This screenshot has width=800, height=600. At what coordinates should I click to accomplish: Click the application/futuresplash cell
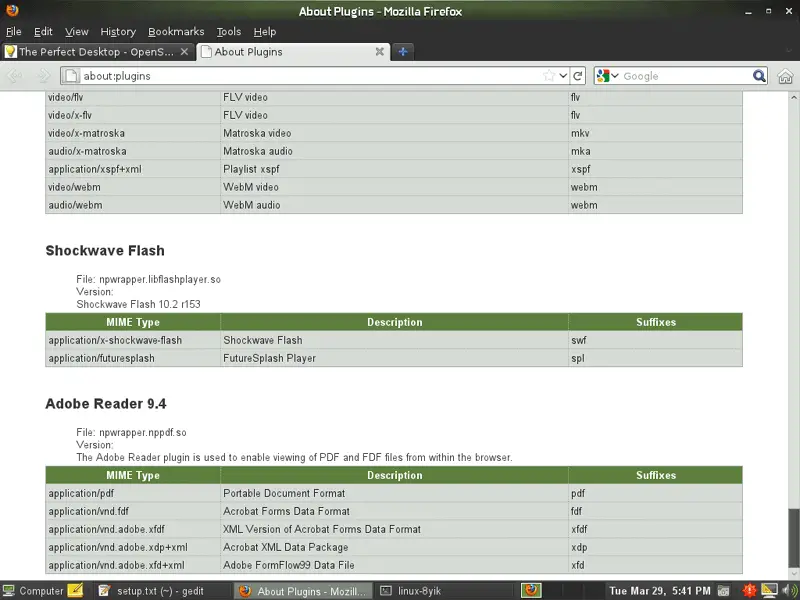point(133,358)
